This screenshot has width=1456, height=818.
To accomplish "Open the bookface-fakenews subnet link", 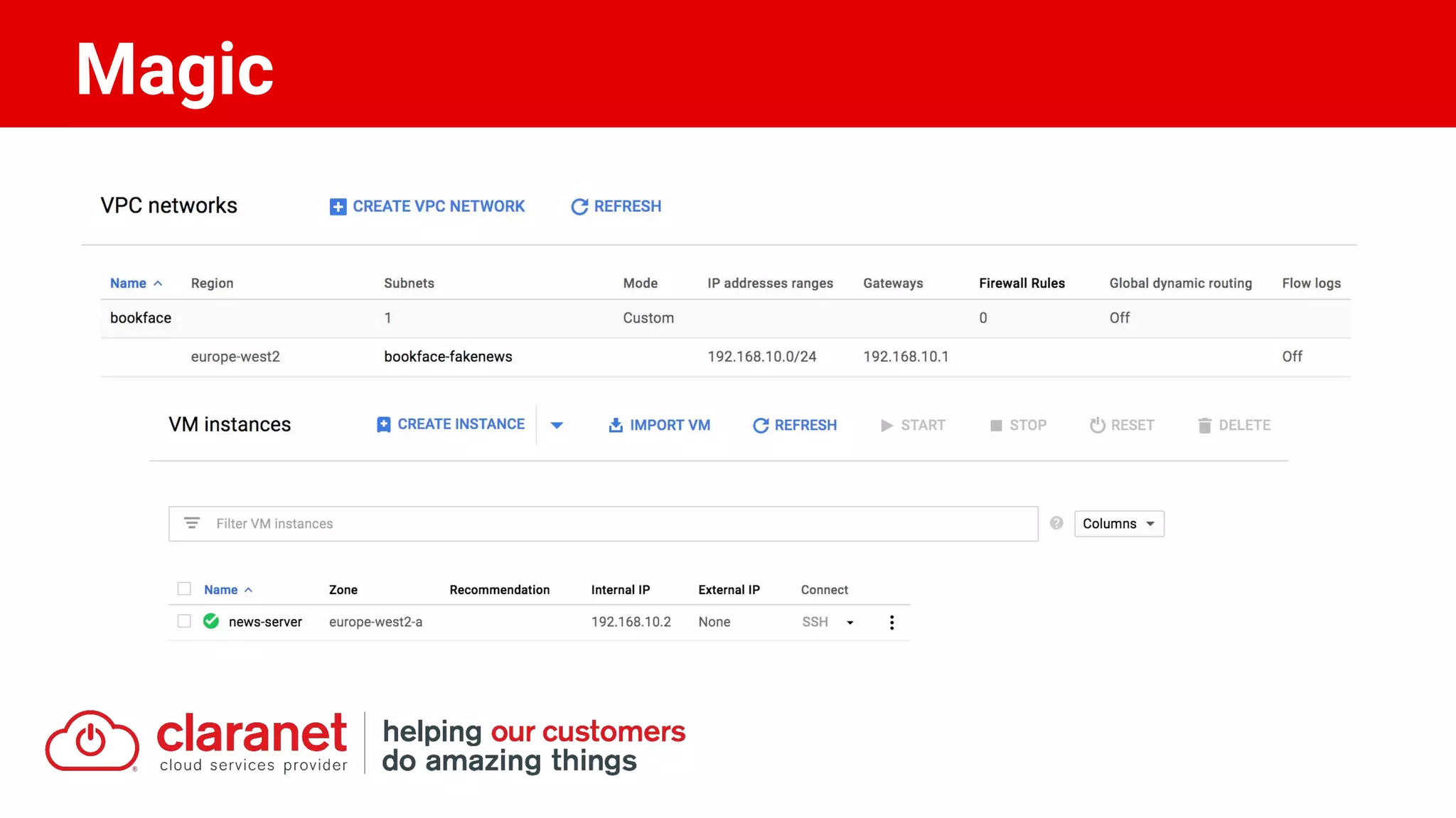I will pos(448,357).
